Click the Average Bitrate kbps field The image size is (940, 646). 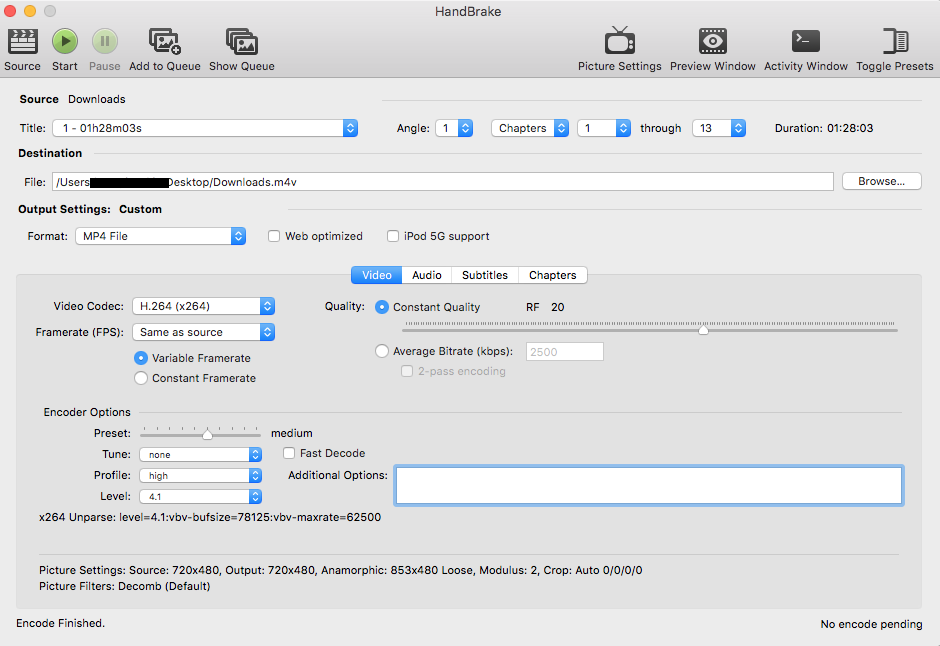[x=565, y=352]
